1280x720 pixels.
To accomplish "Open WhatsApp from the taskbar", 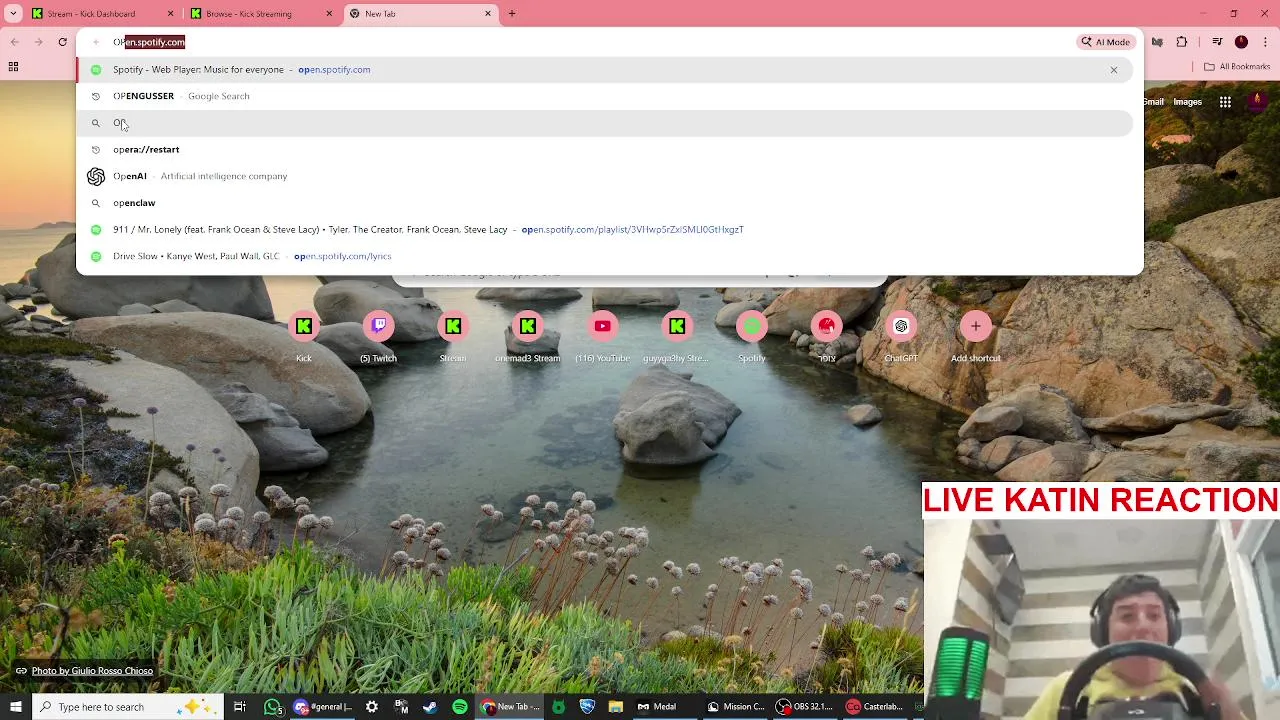I will (273, 707).
